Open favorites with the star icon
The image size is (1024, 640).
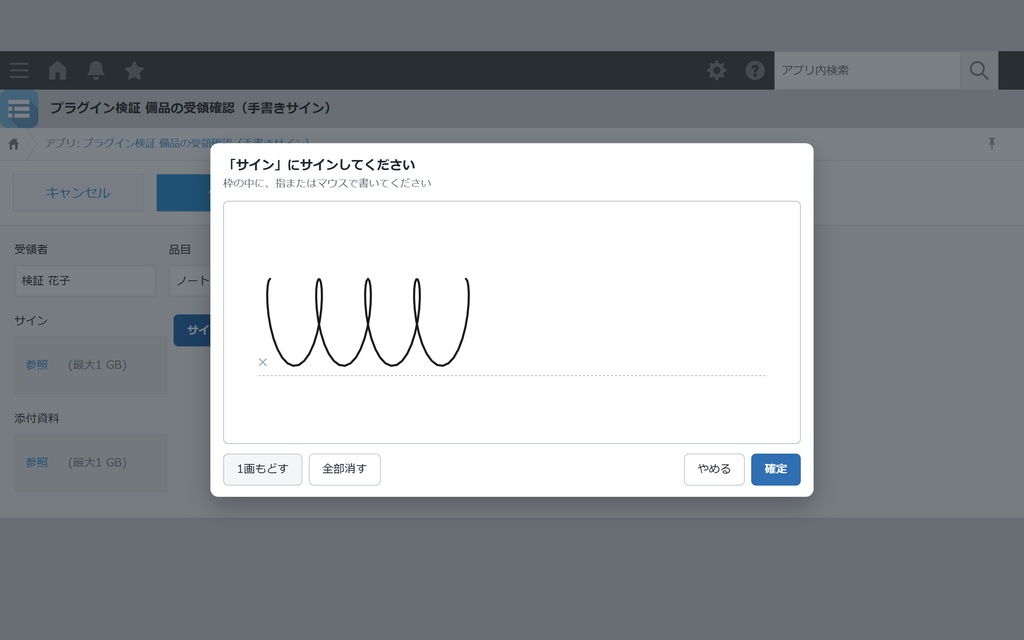[135, 71]
